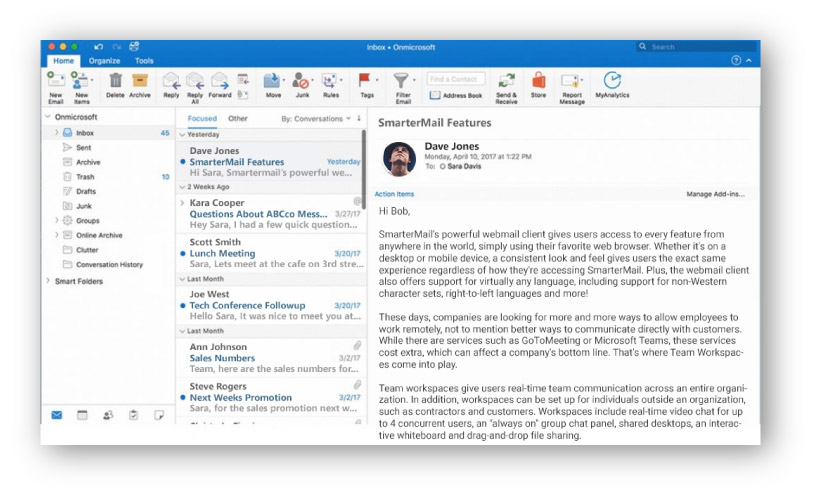The width and height of the screenshot is (816, 495).
Task: Switch to the Tools tab
Action: coord(144,61)
